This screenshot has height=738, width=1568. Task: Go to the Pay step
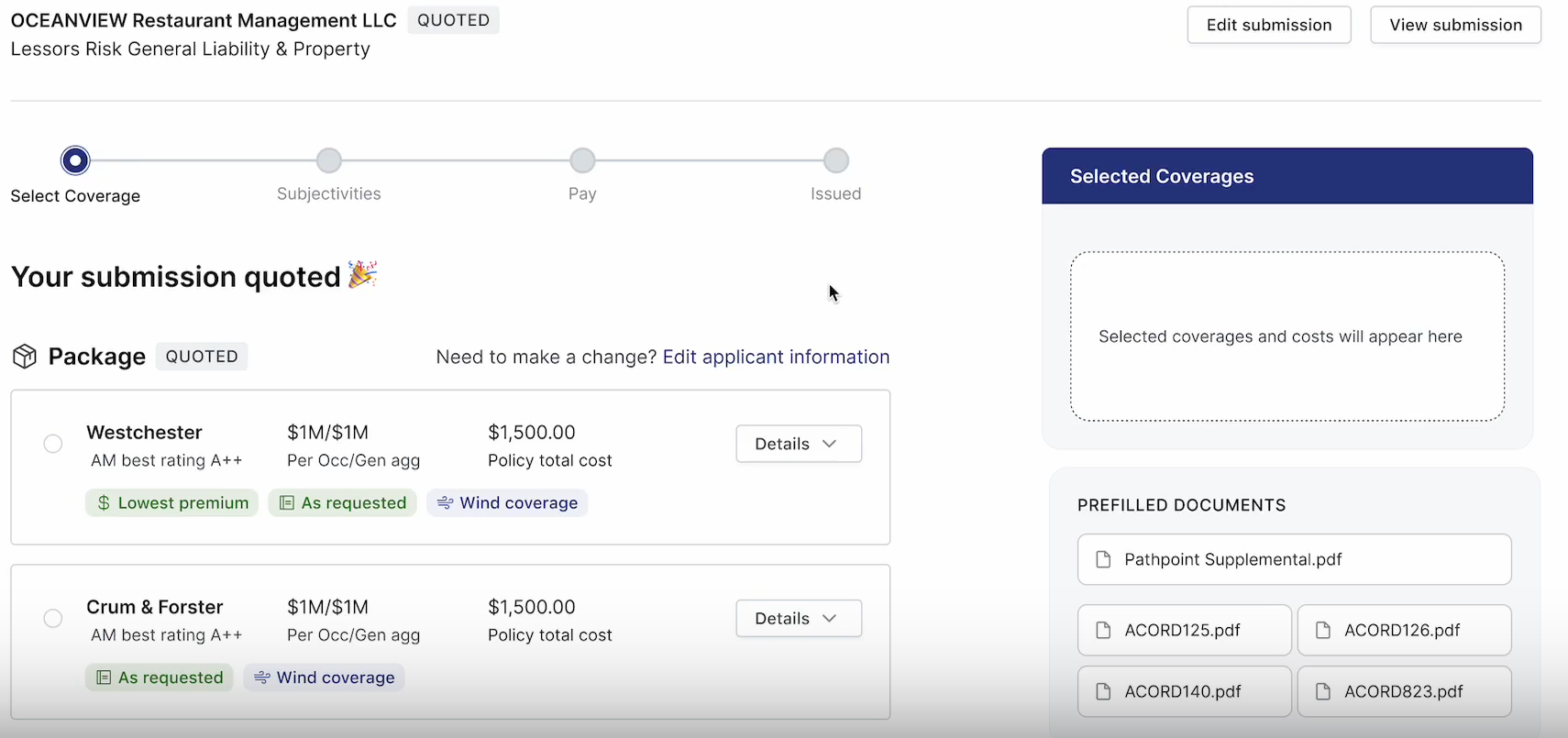click(x=582, y=161)
